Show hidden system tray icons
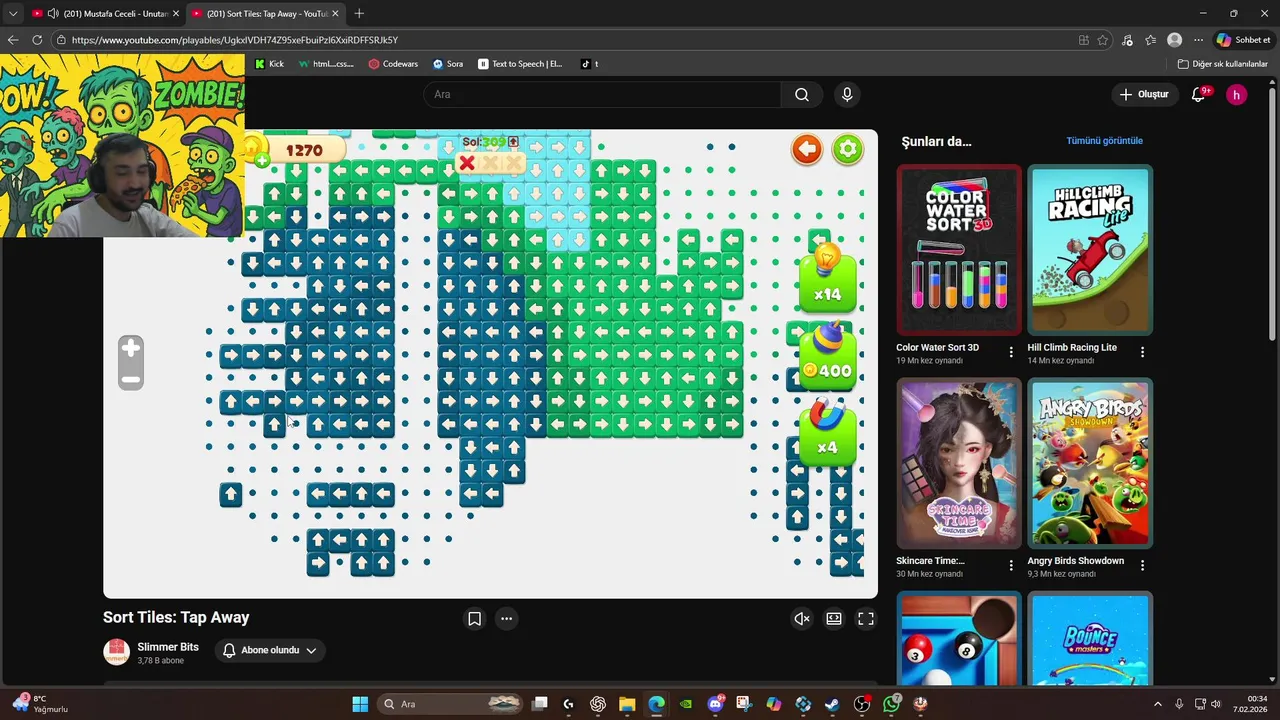The height and width of the screenshot is (720, 1280). tap(1158, 704)
